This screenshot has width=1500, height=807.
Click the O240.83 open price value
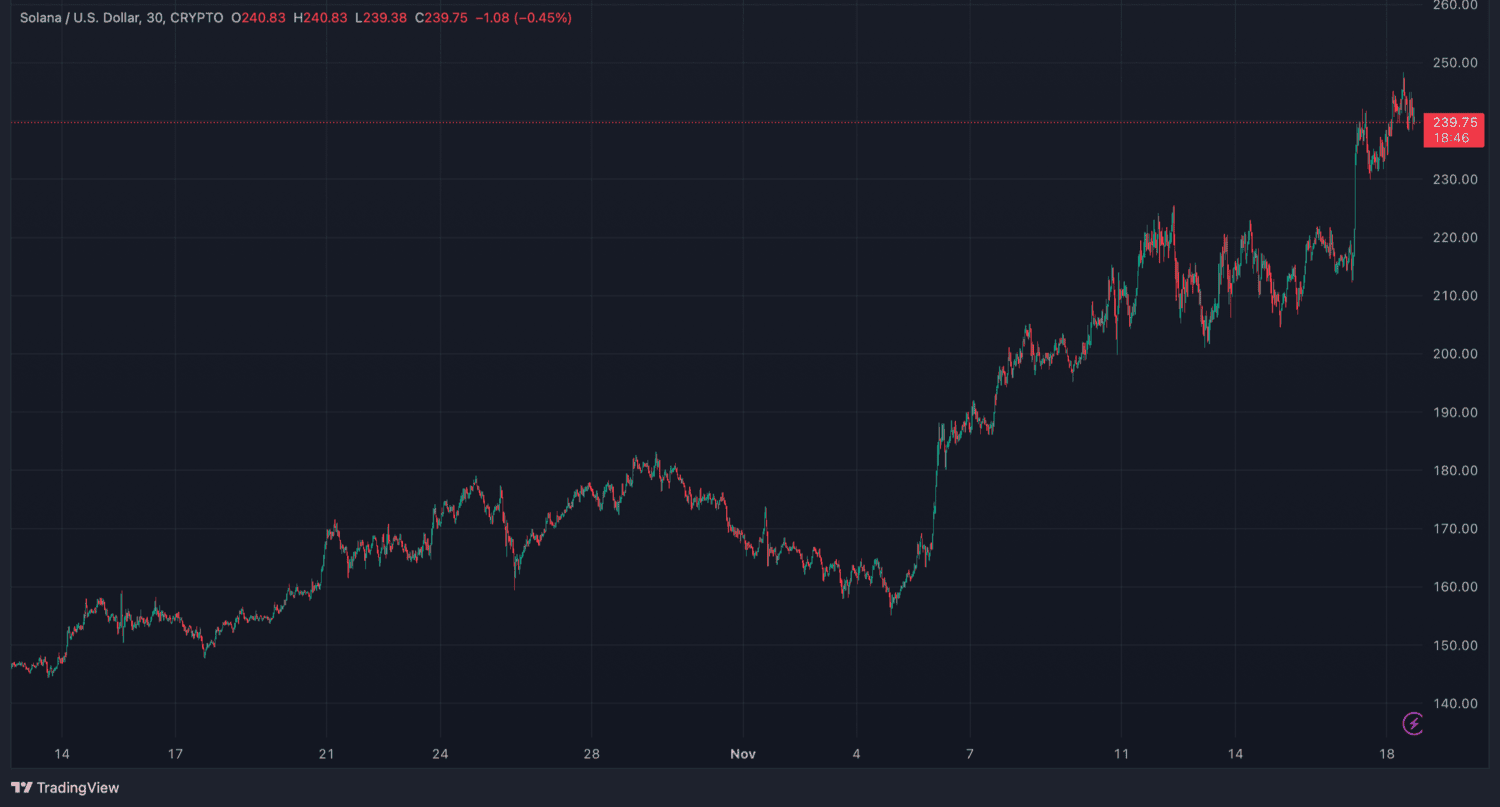point(259,18)
